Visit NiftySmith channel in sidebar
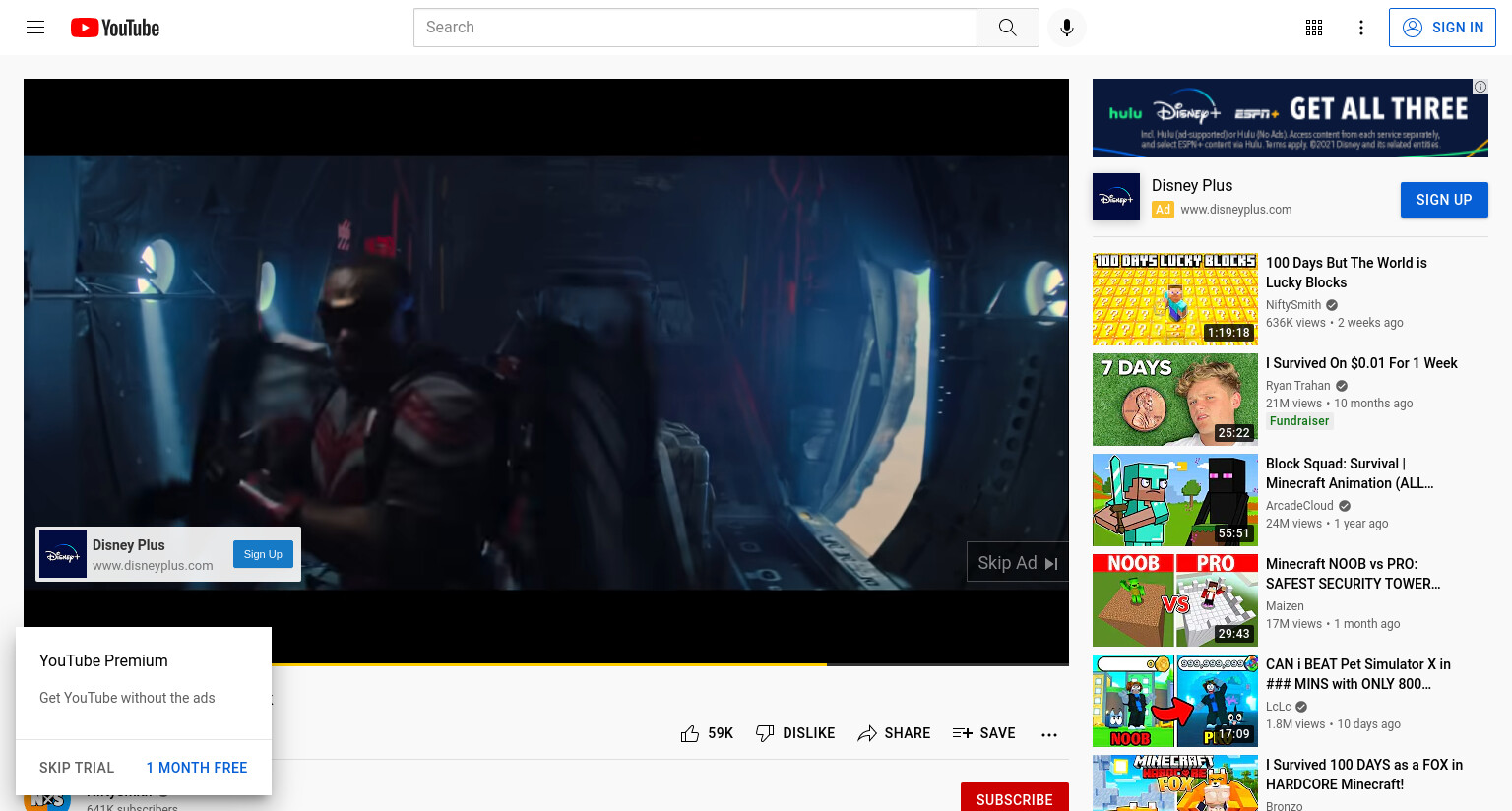Viewport: 1512px width, 811px height. [x=1293, y=305]
